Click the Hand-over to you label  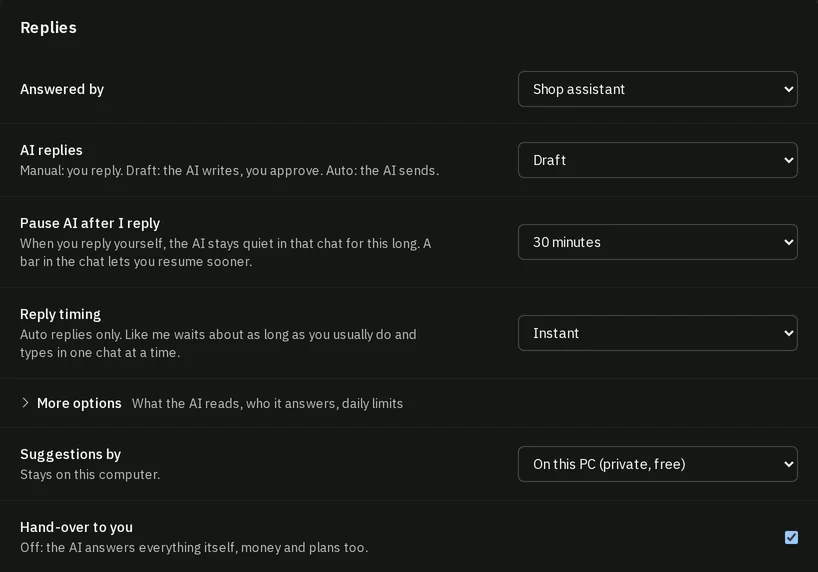click(76, 527)
